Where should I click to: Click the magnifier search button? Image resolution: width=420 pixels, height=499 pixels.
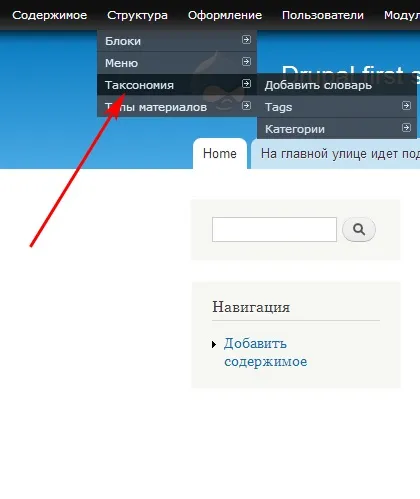click(x=359, y=229)
